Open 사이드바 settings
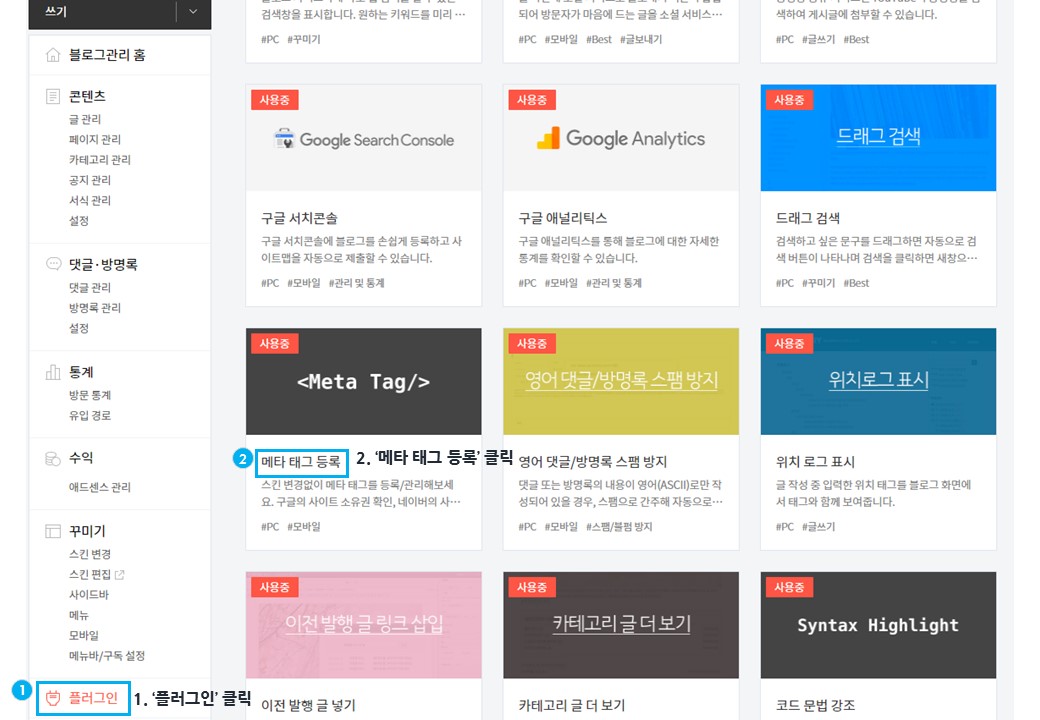The height and width of the screenshot is (720, 1040). click(89, 595)
